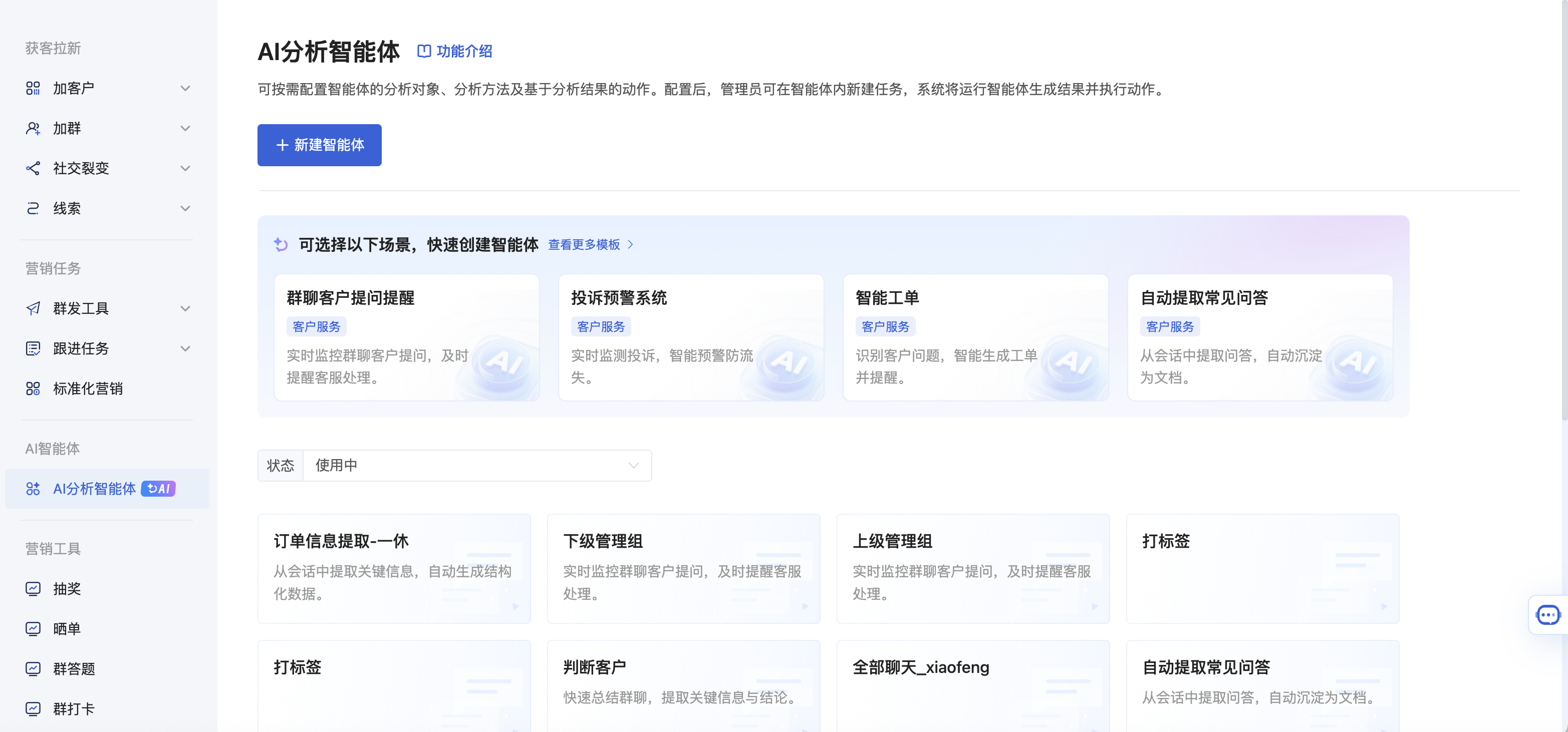Screen dimensions: 1568x732
Task: Open the 上级管理组 agent card
Action: (973, 568)
